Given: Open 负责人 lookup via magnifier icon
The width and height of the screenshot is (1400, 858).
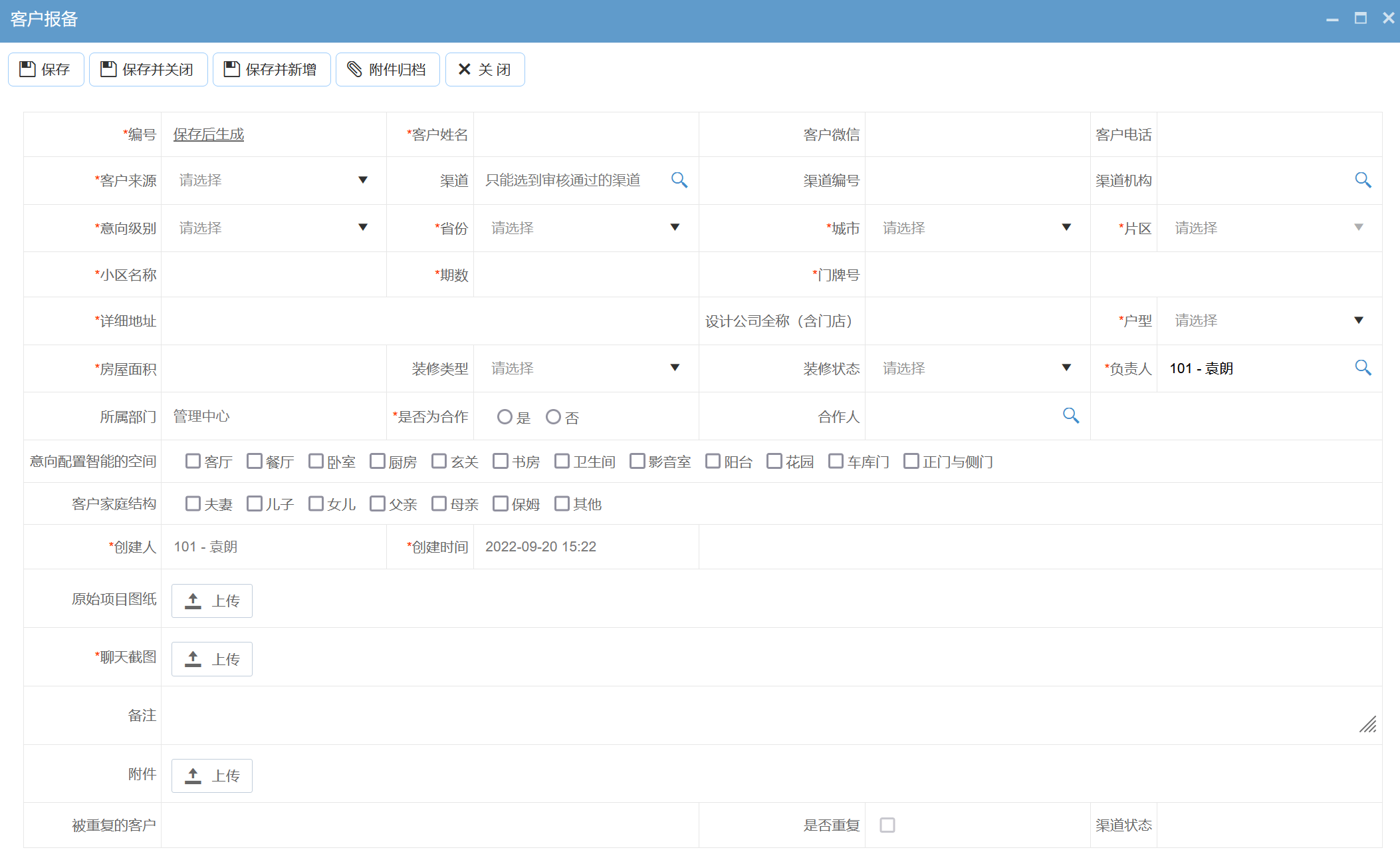Looking at the screenshot, I should [1363, 368].
